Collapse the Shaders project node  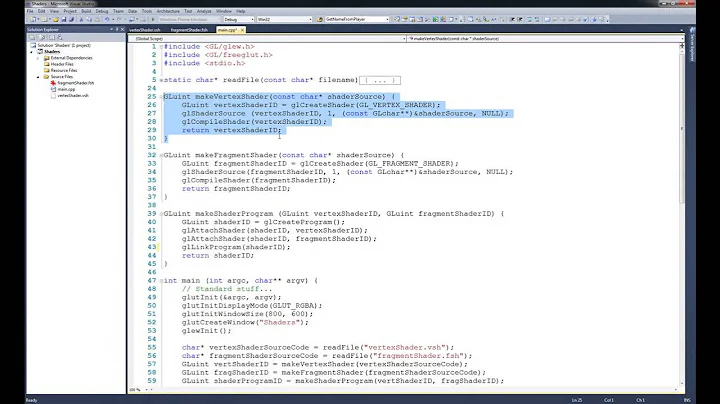[x=32, y=52]
